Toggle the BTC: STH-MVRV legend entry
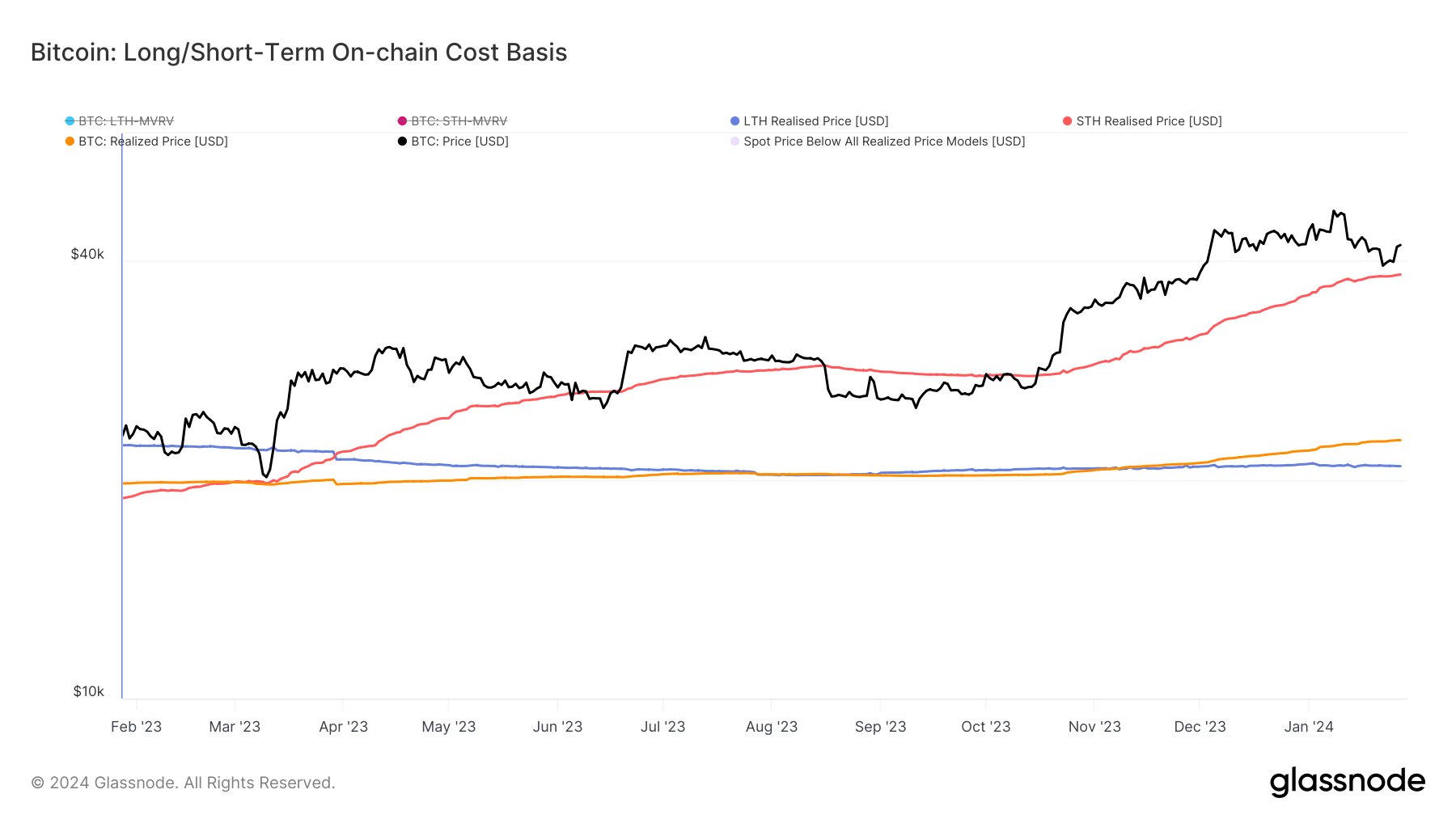 point(459,121)
